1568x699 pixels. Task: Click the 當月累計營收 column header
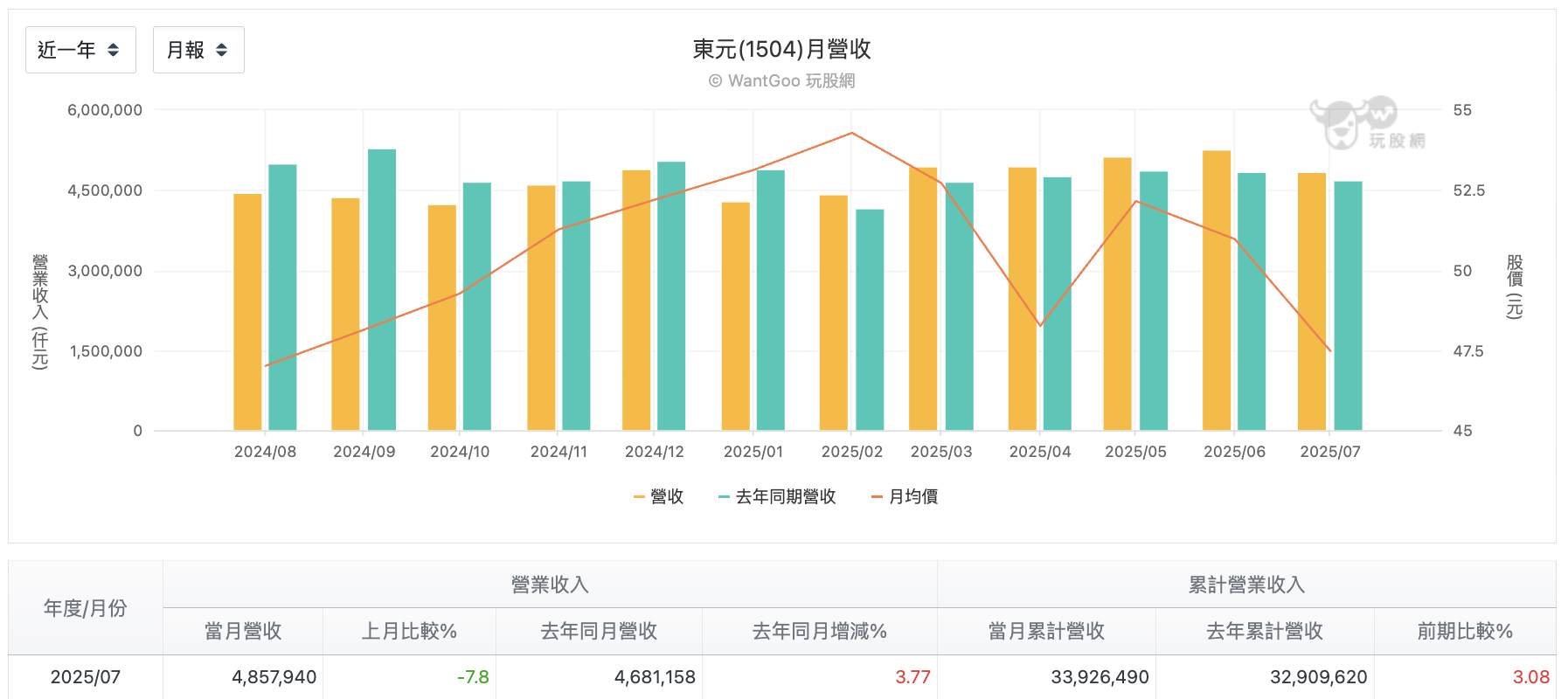[x=1047, y=631]
